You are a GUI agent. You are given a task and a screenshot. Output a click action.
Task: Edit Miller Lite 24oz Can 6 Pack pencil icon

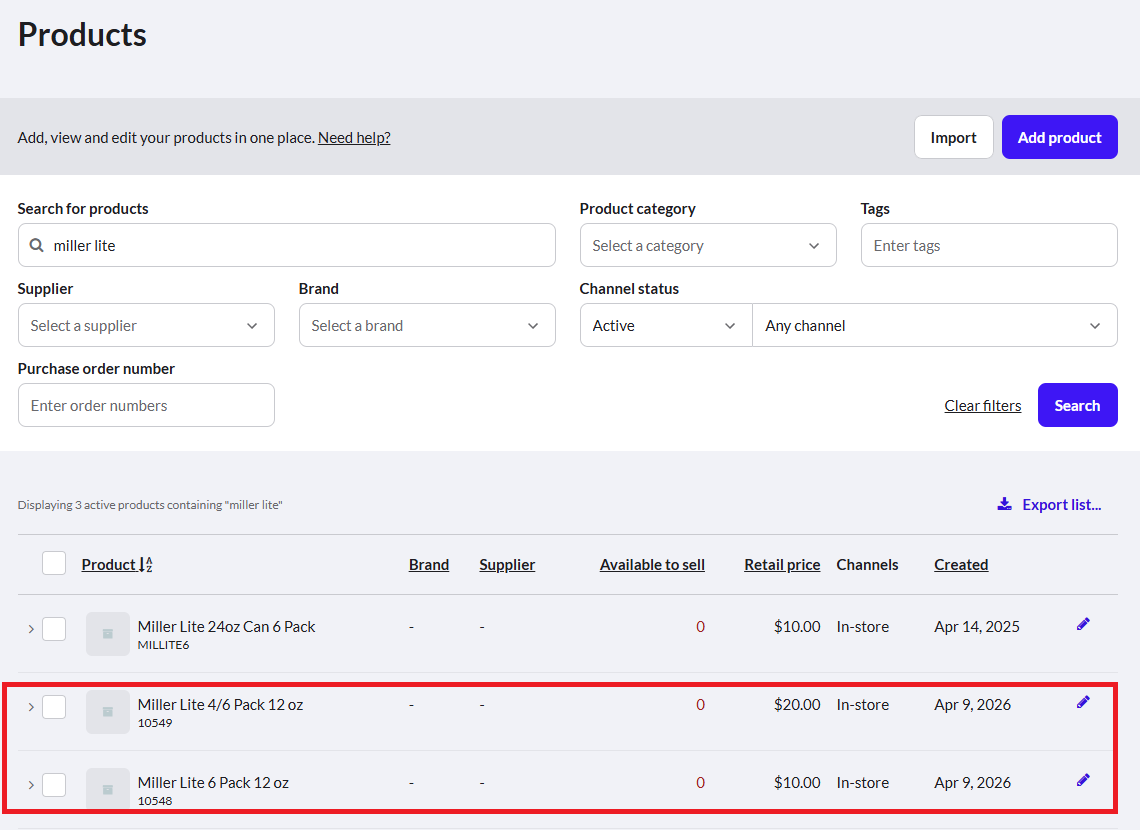(x=1083, y=624)
